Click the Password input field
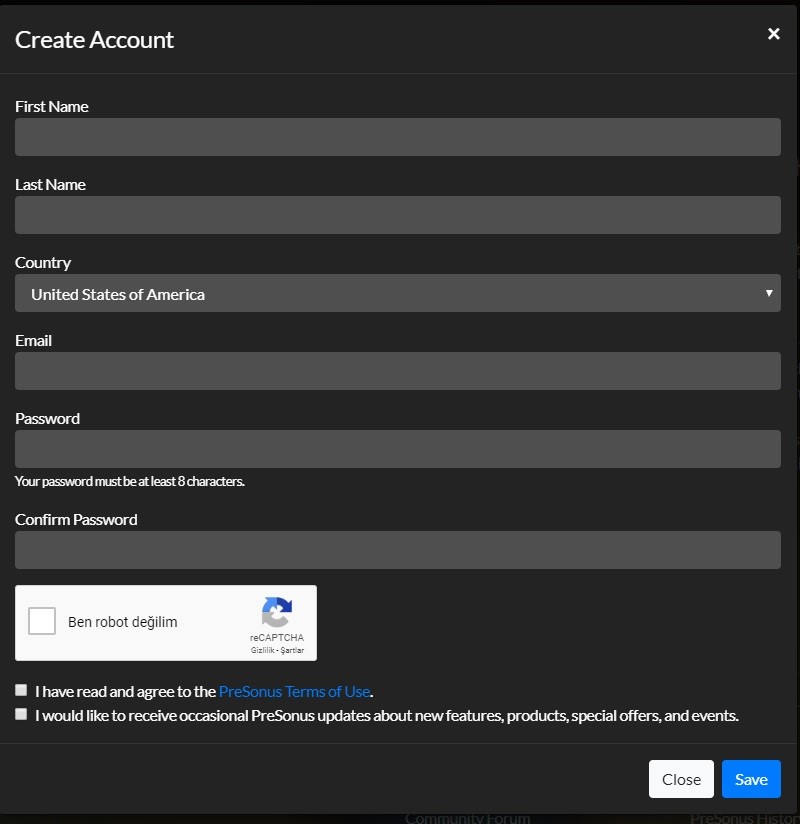The image size is (800, 824). coord(397,449)
